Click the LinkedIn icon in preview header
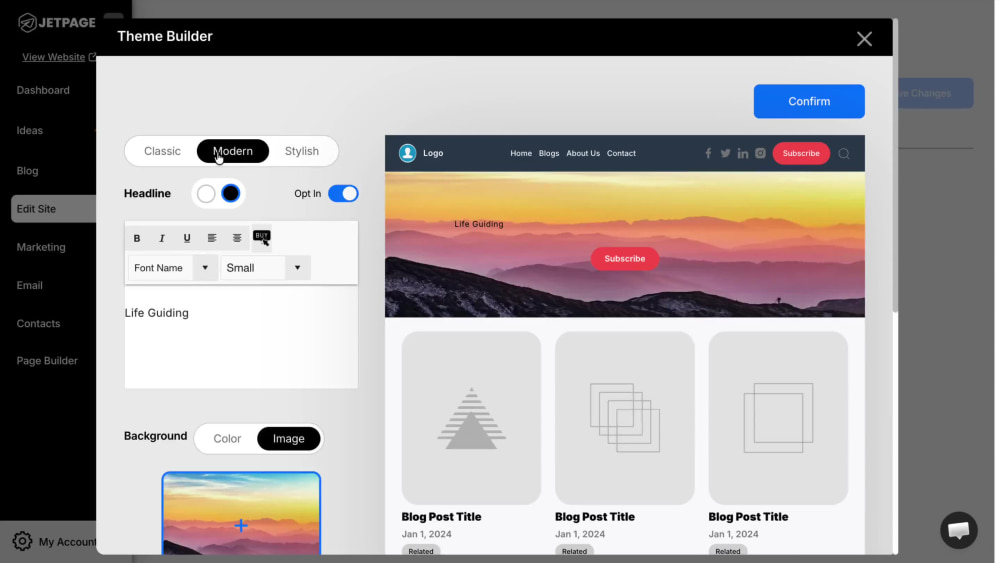 point(742,153)
